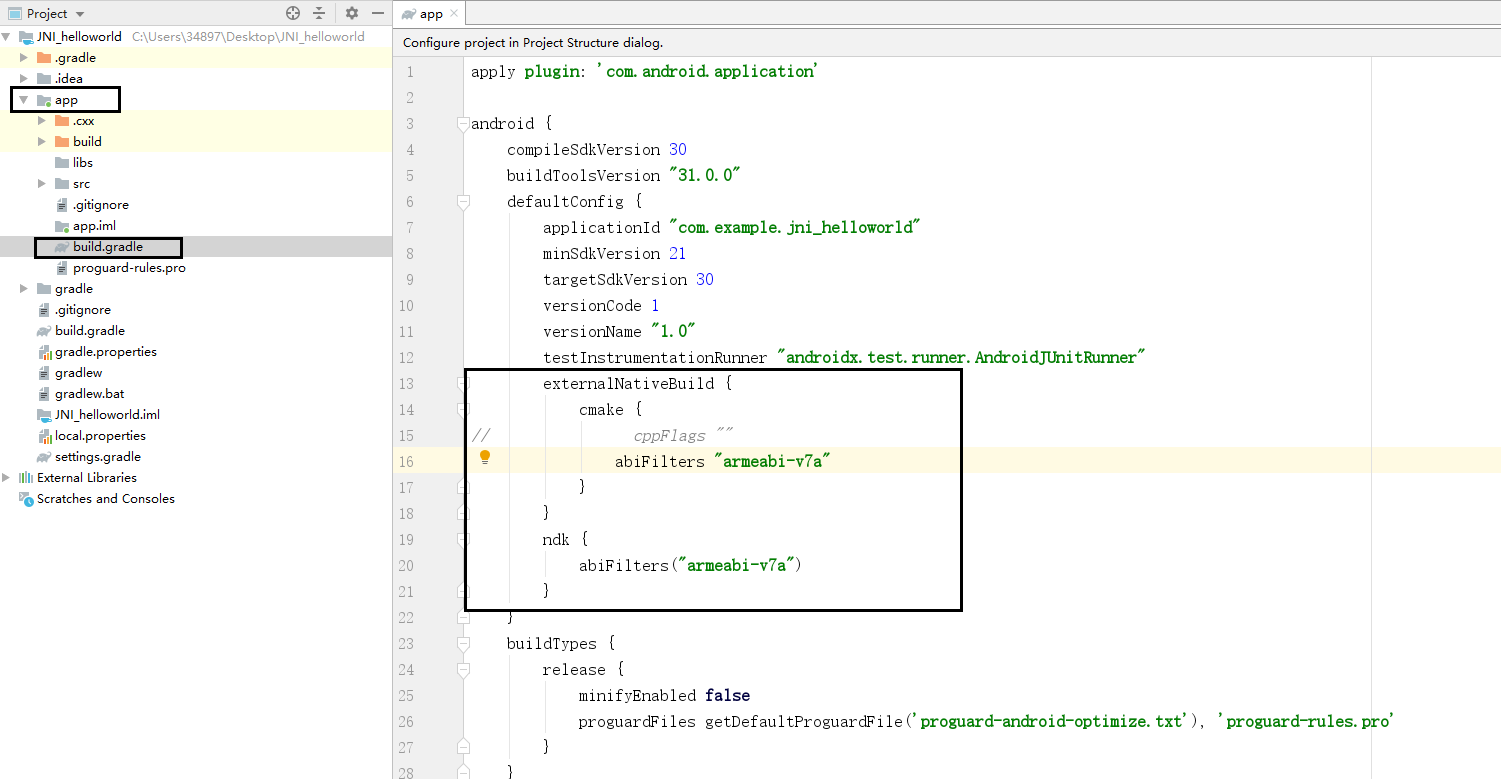Click compileSdkVersion value 30
The width and height of the screenshot is (1501, 779).
678,150
